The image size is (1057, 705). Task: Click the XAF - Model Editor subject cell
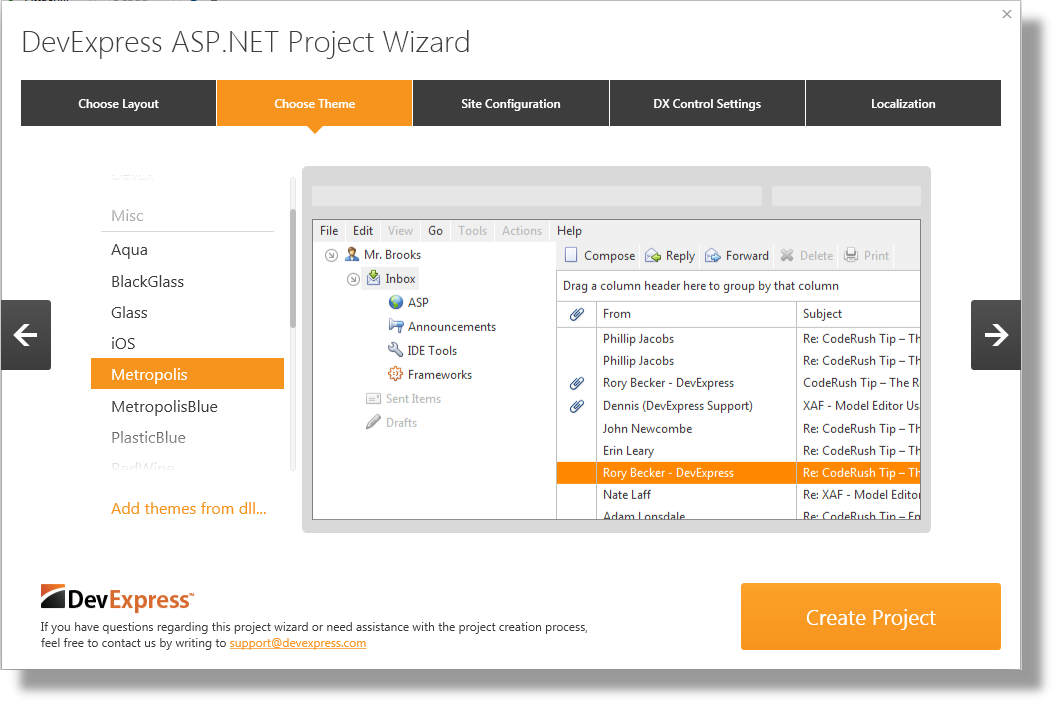click(x=859, y=406)
